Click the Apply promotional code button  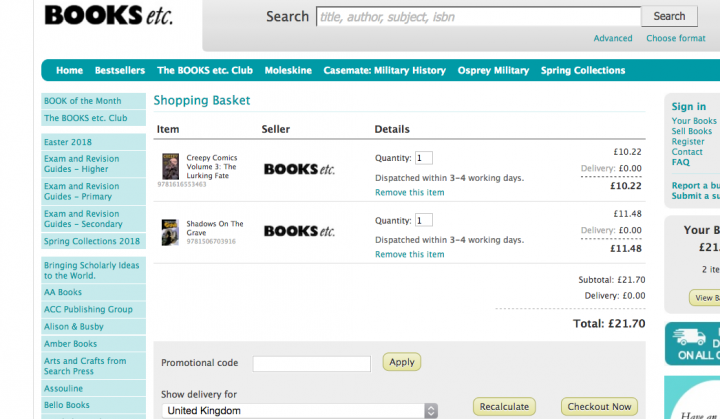[401, 362]
